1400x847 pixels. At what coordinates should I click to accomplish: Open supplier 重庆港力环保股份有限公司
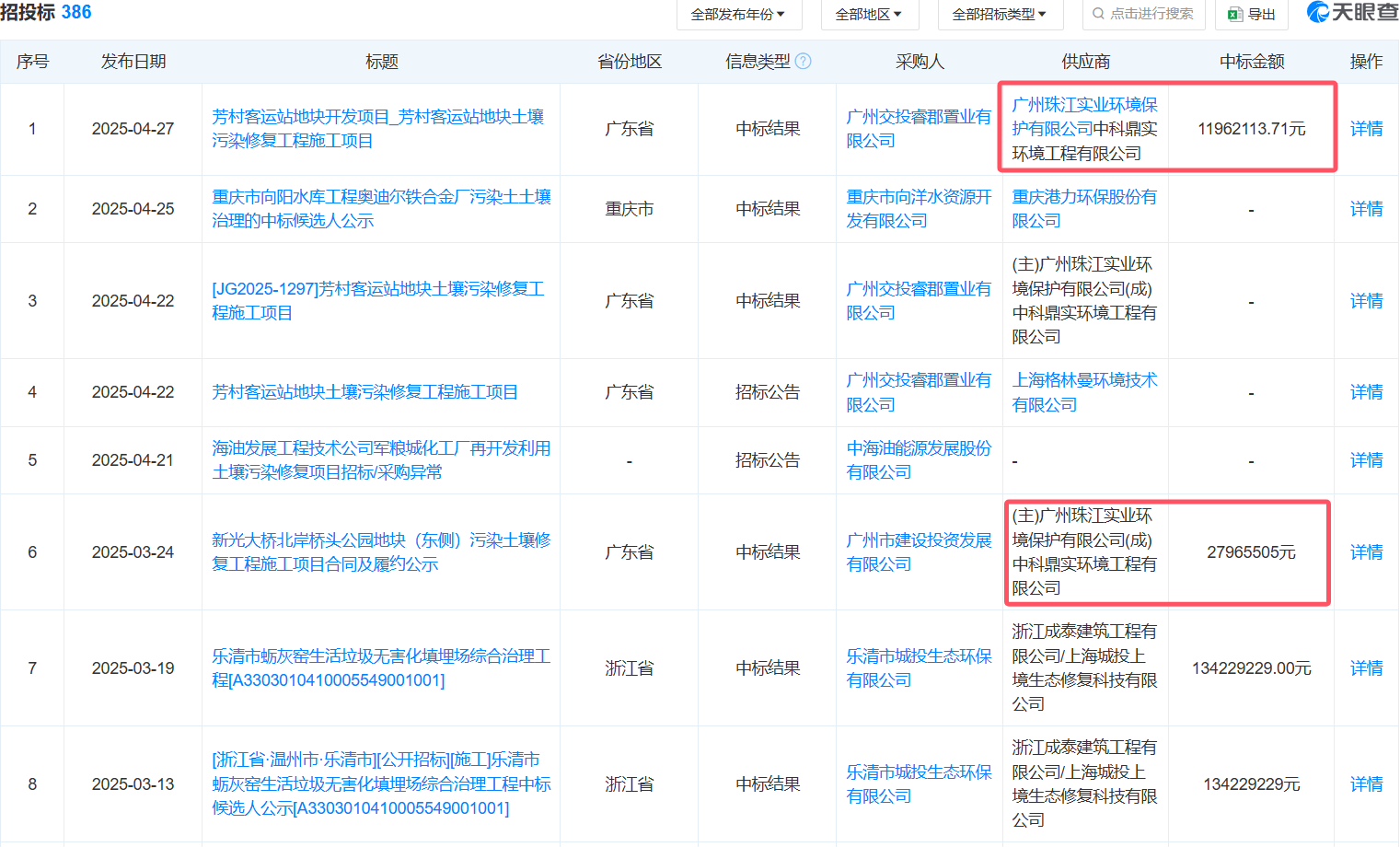[1084, 209]
